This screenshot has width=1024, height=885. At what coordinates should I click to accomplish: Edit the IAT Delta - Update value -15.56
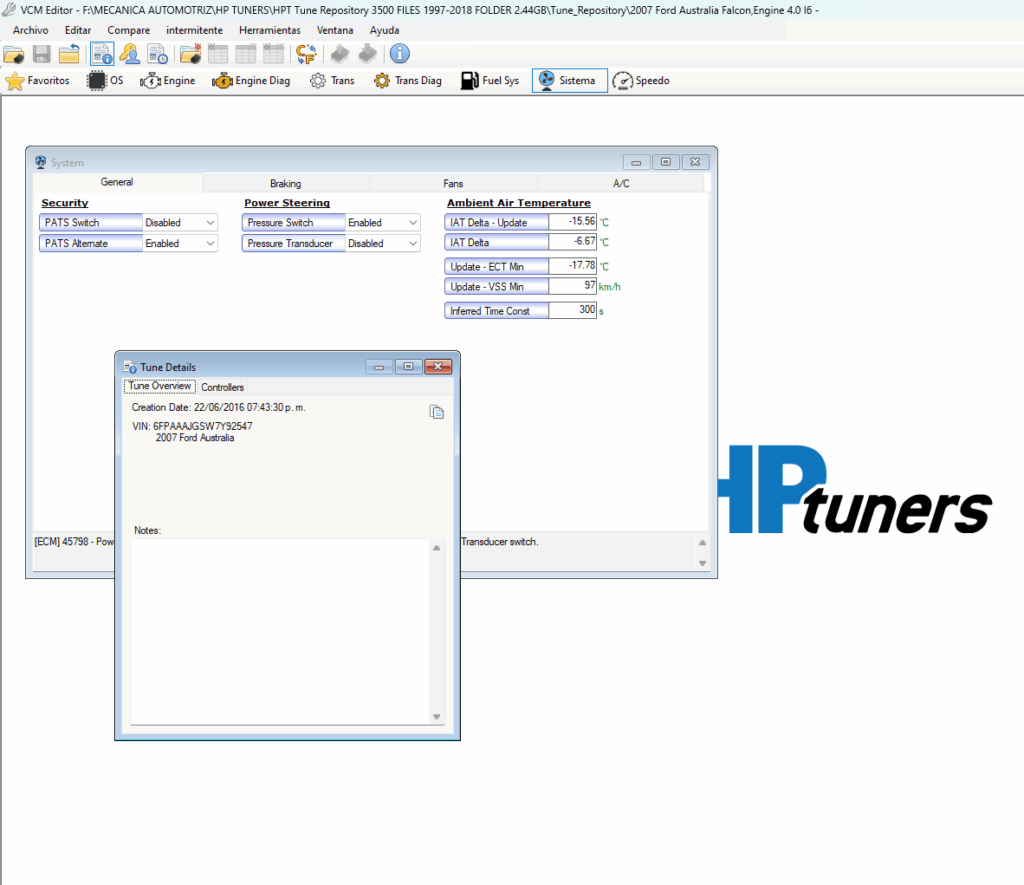click(x=573, y=222)
